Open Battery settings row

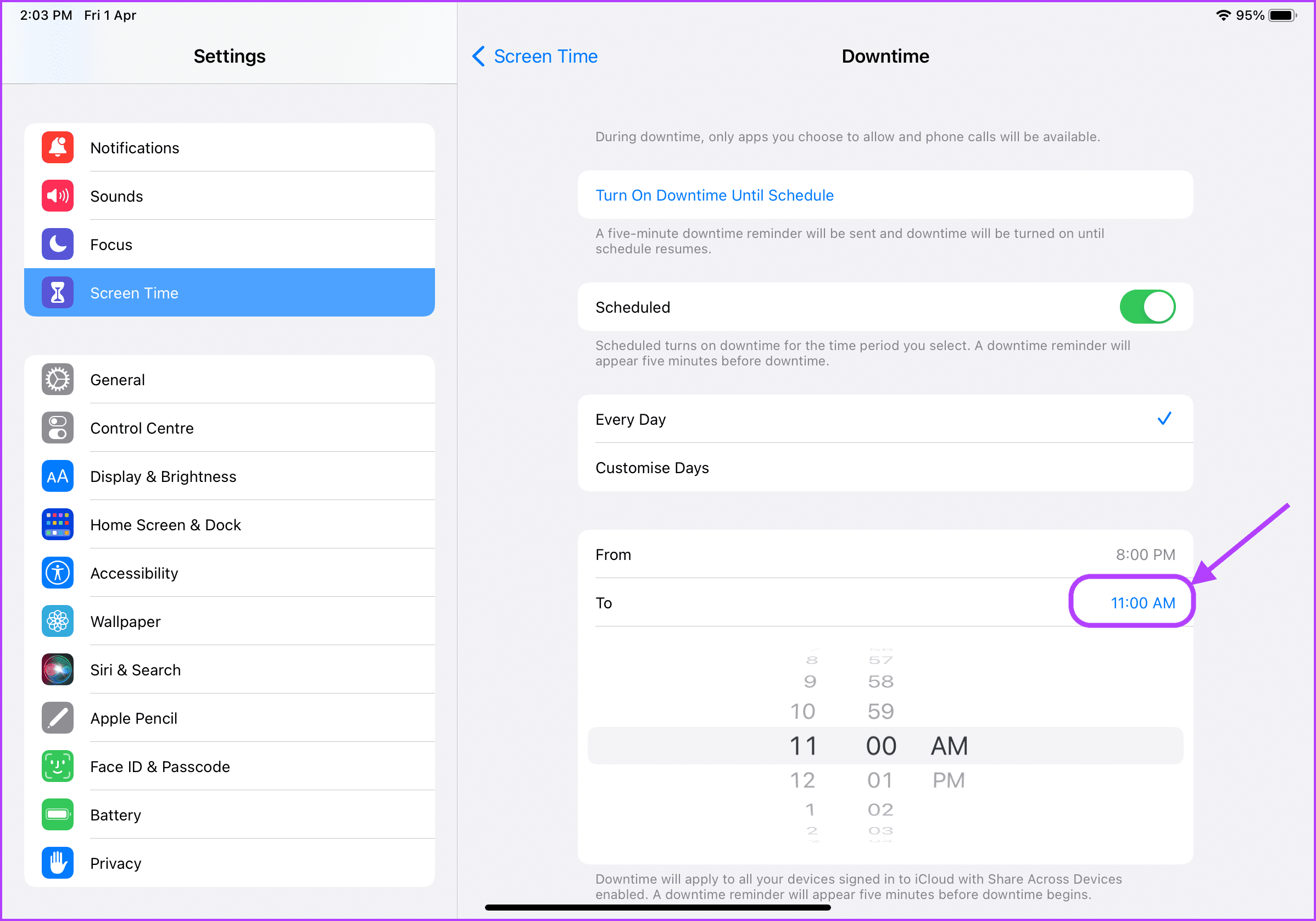pos(229,814)
